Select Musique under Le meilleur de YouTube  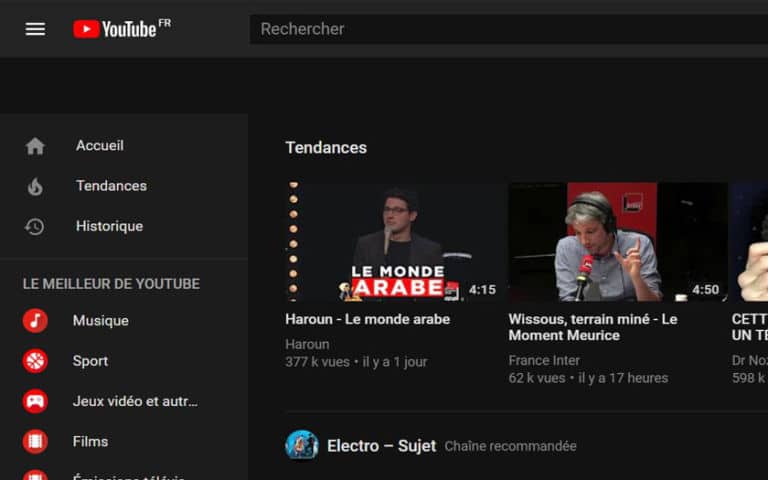[101, 320]
